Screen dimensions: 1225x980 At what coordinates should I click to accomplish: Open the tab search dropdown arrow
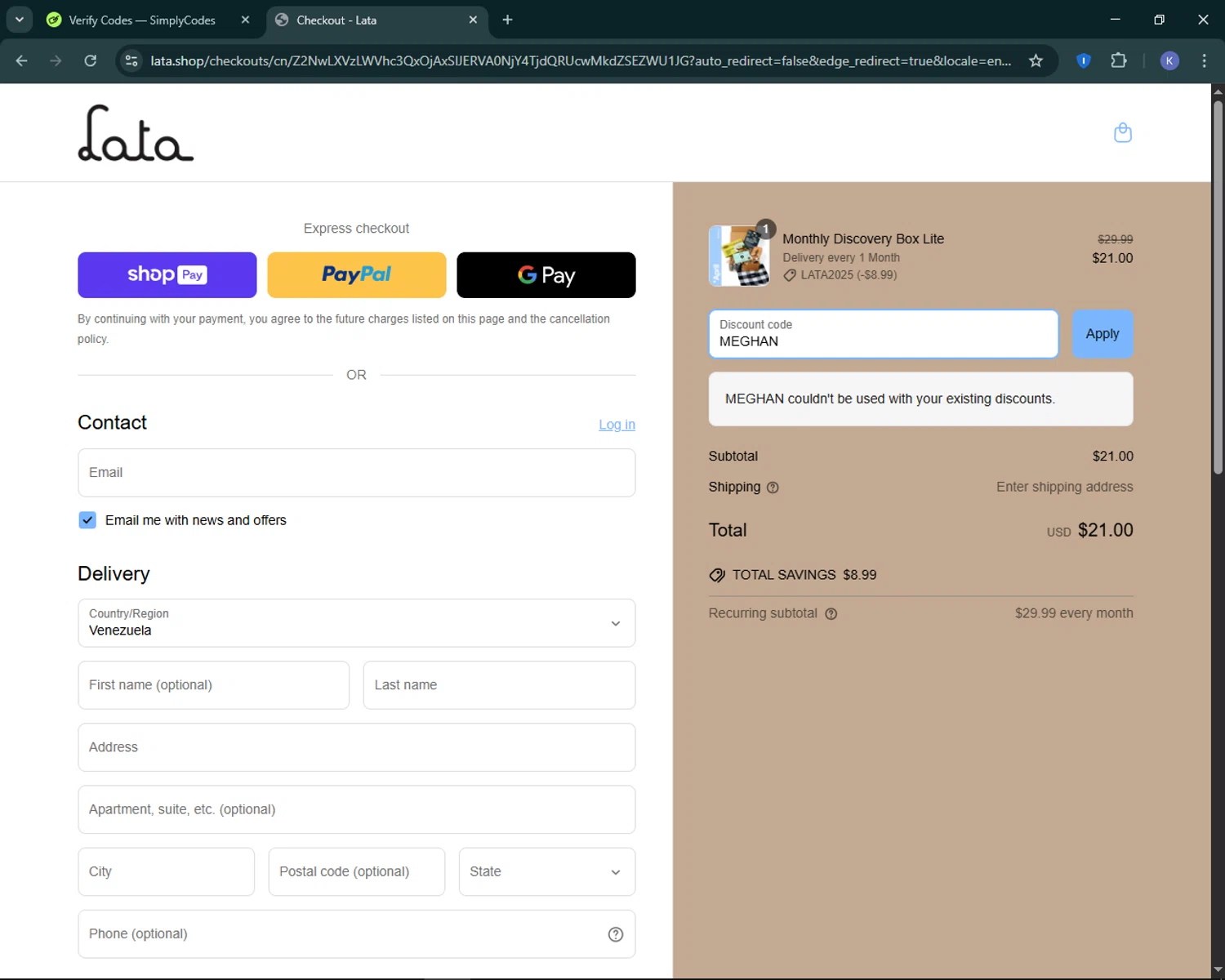[x=20, y=20]
